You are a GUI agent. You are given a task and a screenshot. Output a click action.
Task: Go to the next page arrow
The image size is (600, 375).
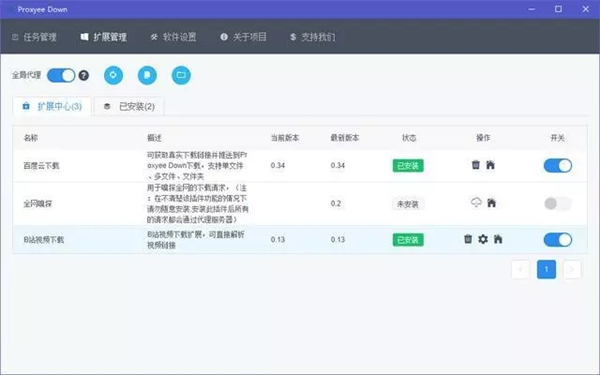pos(572,269)
